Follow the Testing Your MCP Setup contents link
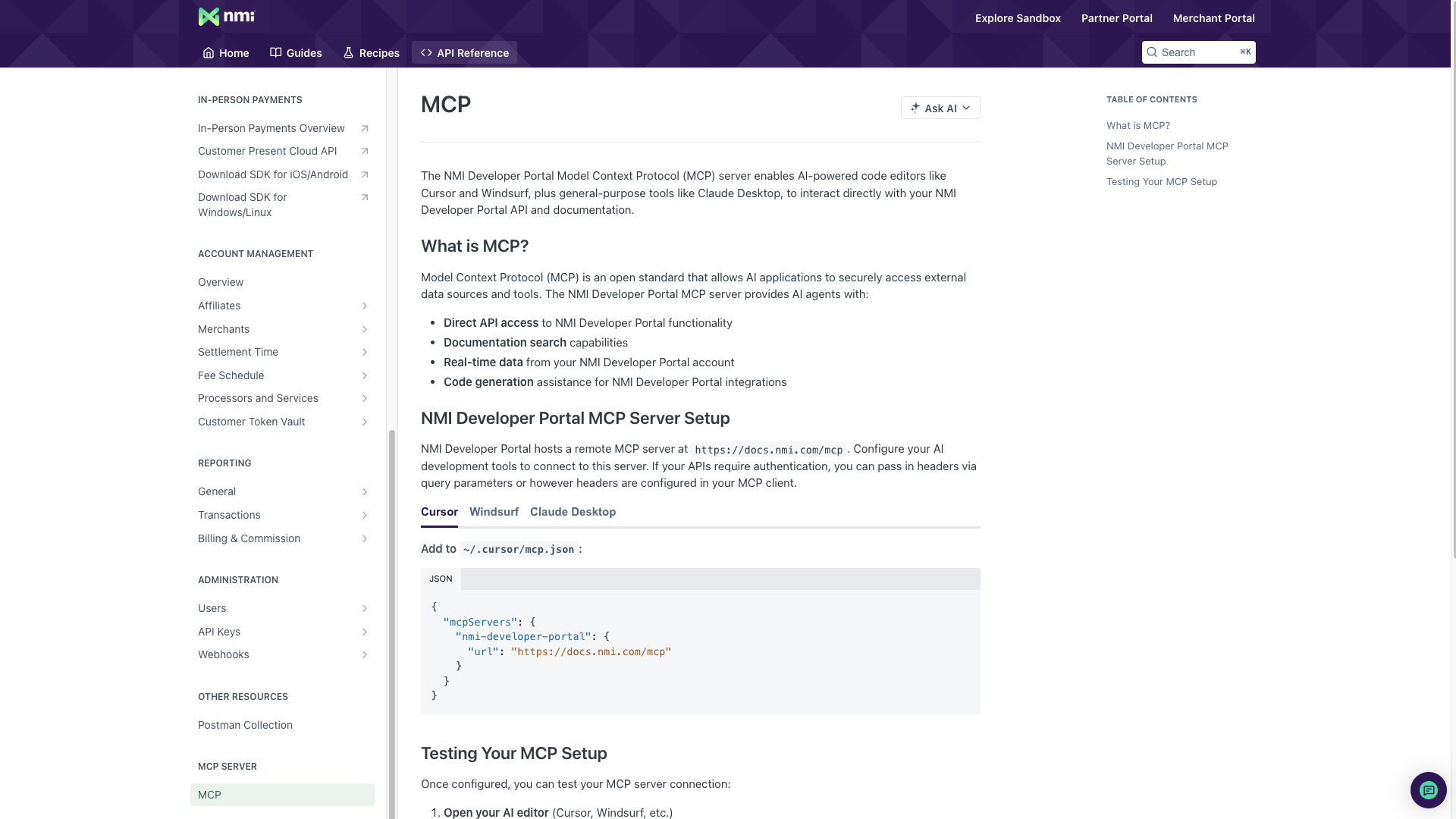1456x819 pixels. pyautogui.click(x=1162, y=181)
